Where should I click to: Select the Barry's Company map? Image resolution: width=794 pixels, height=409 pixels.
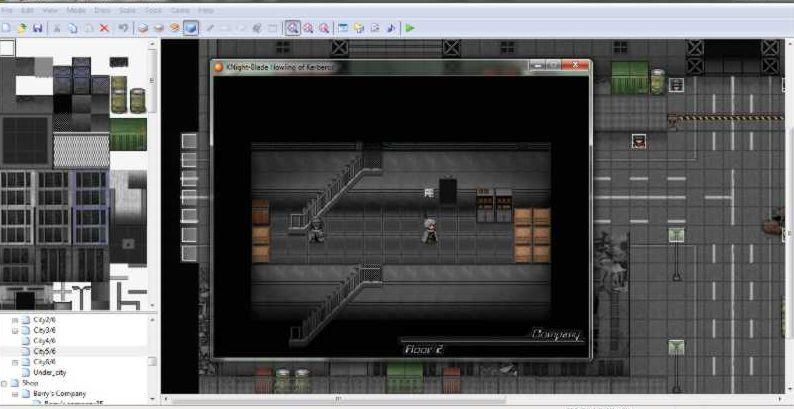pos(60,394)
